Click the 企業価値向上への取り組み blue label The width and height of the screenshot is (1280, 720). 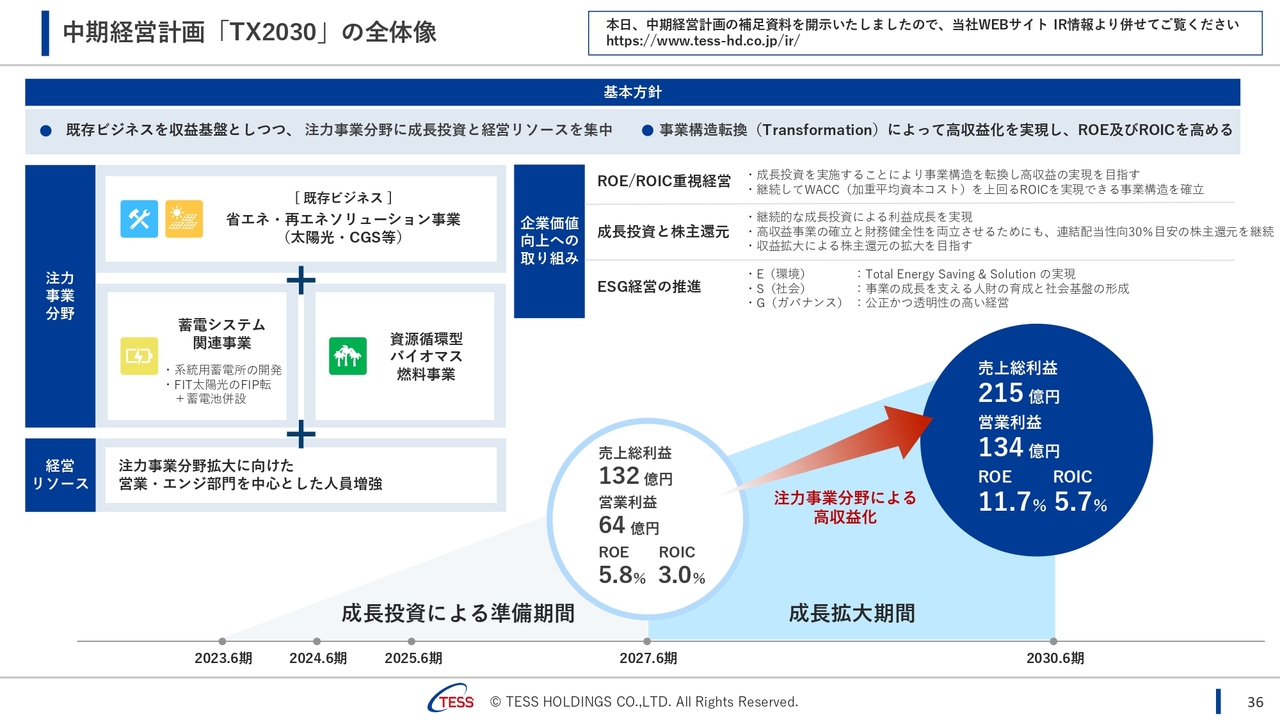coord(549,241)
